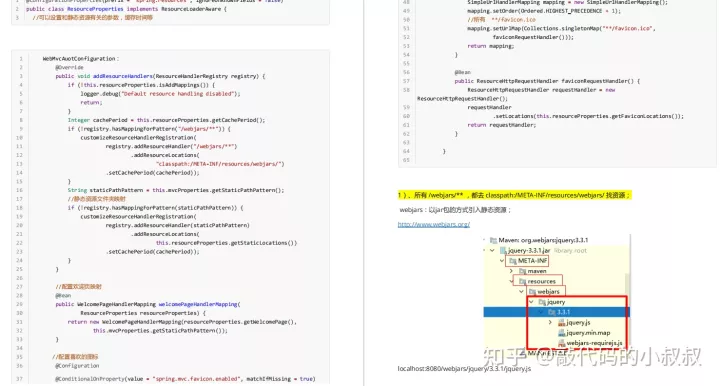Click the Maven org.webjars:jquery library icon
The height and width of the screenshot is (386, 720).
pyautogui.click(x=493, y=240)
